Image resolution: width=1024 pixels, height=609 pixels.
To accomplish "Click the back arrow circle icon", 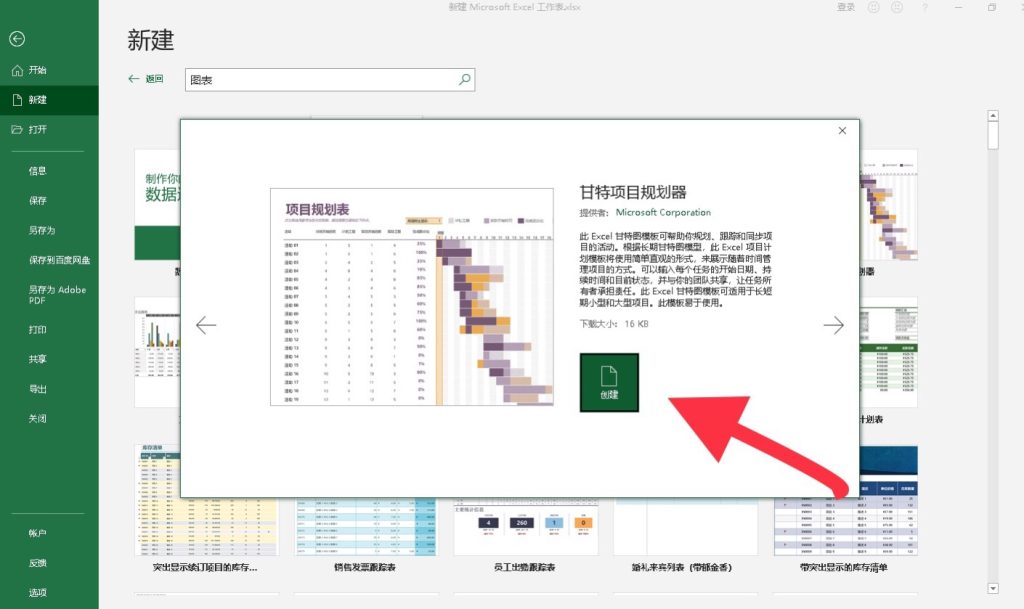I will pyautogui.click(x=17, y=39).
